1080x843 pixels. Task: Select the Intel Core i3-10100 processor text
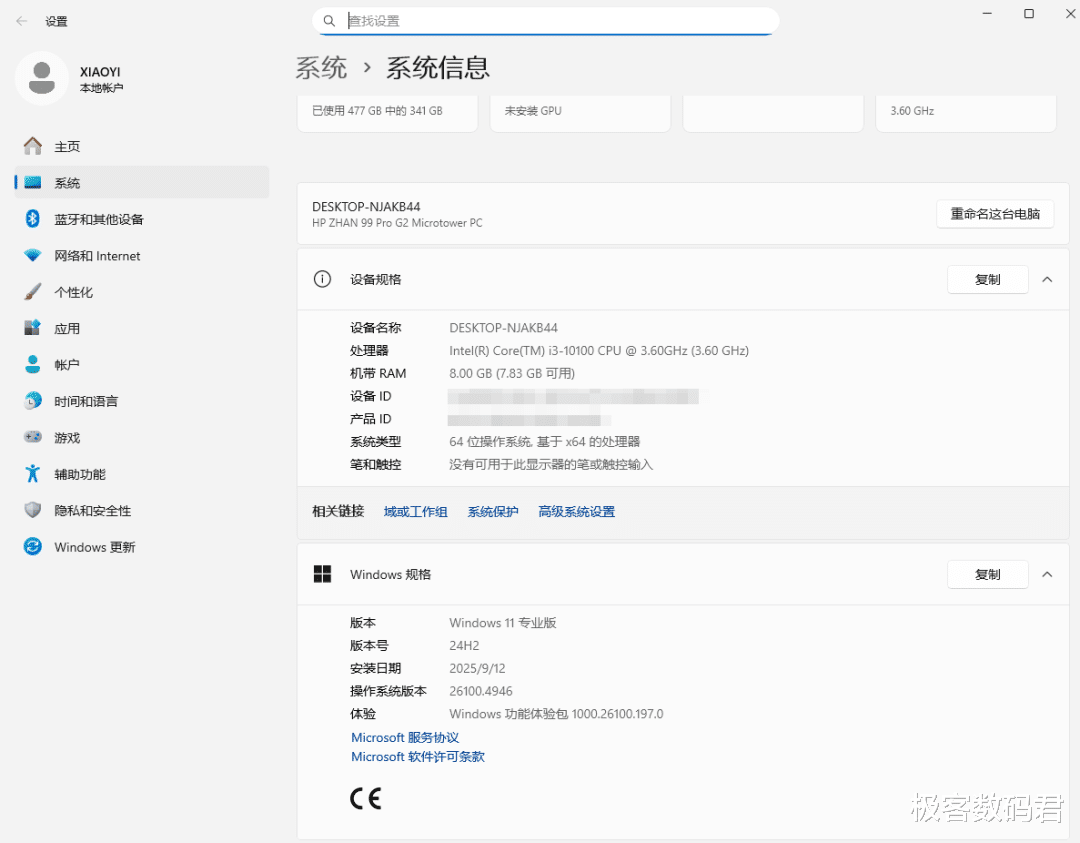click(599, 351)
